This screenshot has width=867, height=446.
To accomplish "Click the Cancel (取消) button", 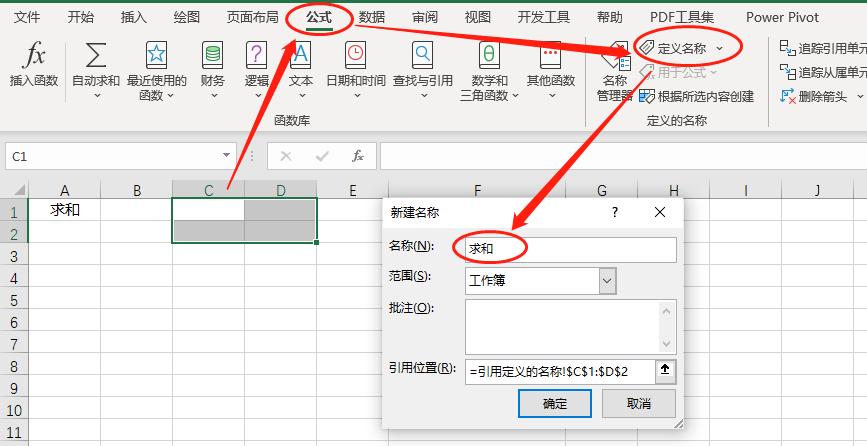I will (639, 403).
